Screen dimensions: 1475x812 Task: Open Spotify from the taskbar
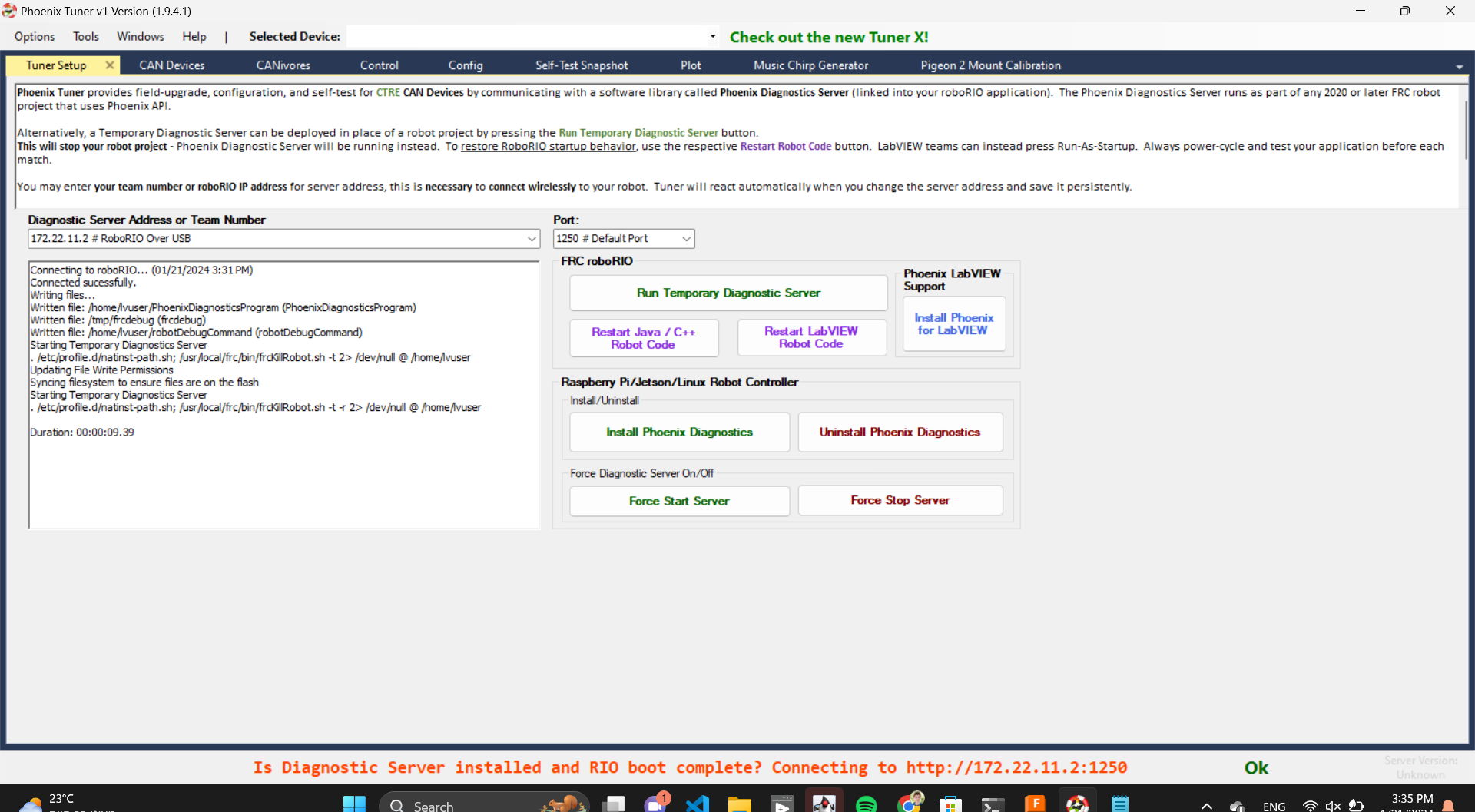tap(866, 804)
